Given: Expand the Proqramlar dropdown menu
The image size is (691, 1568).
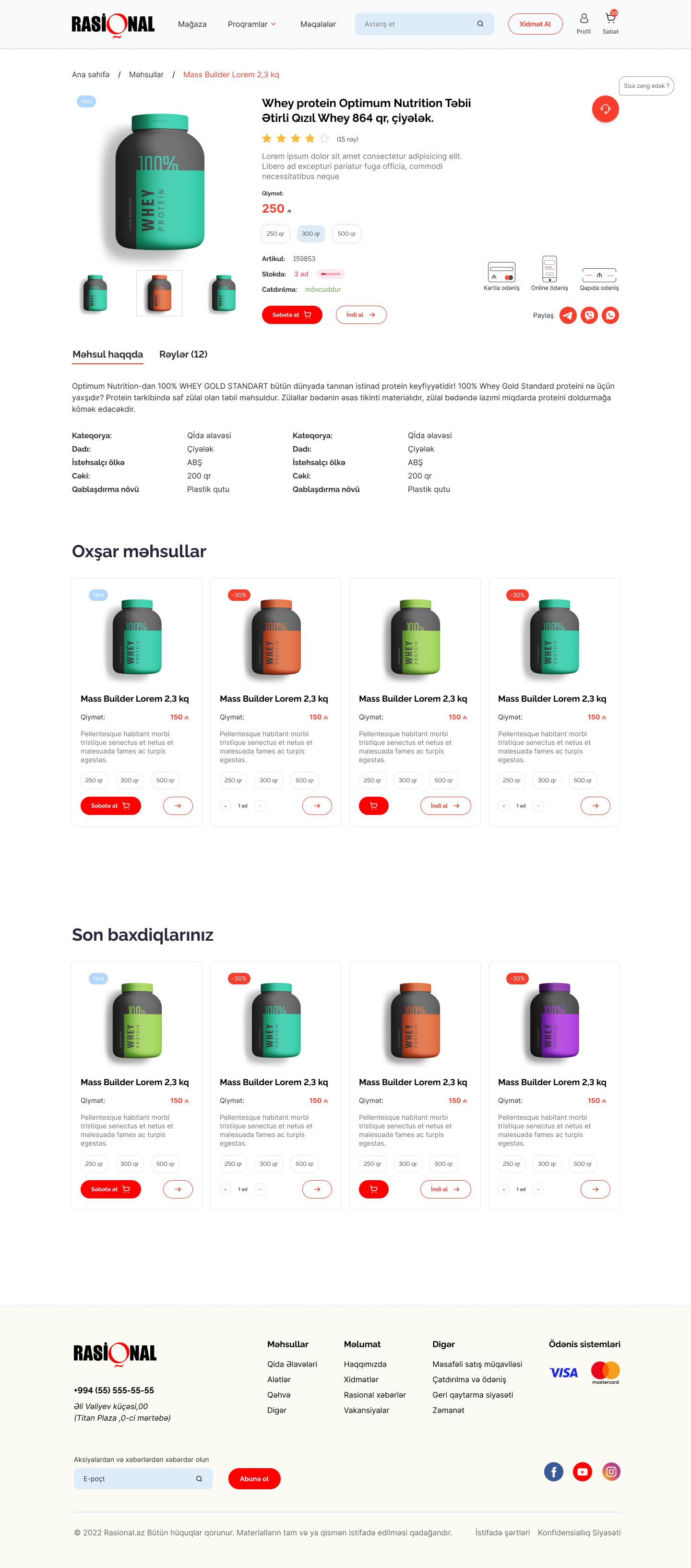Looking at the screenshot, I should point(251,24).
